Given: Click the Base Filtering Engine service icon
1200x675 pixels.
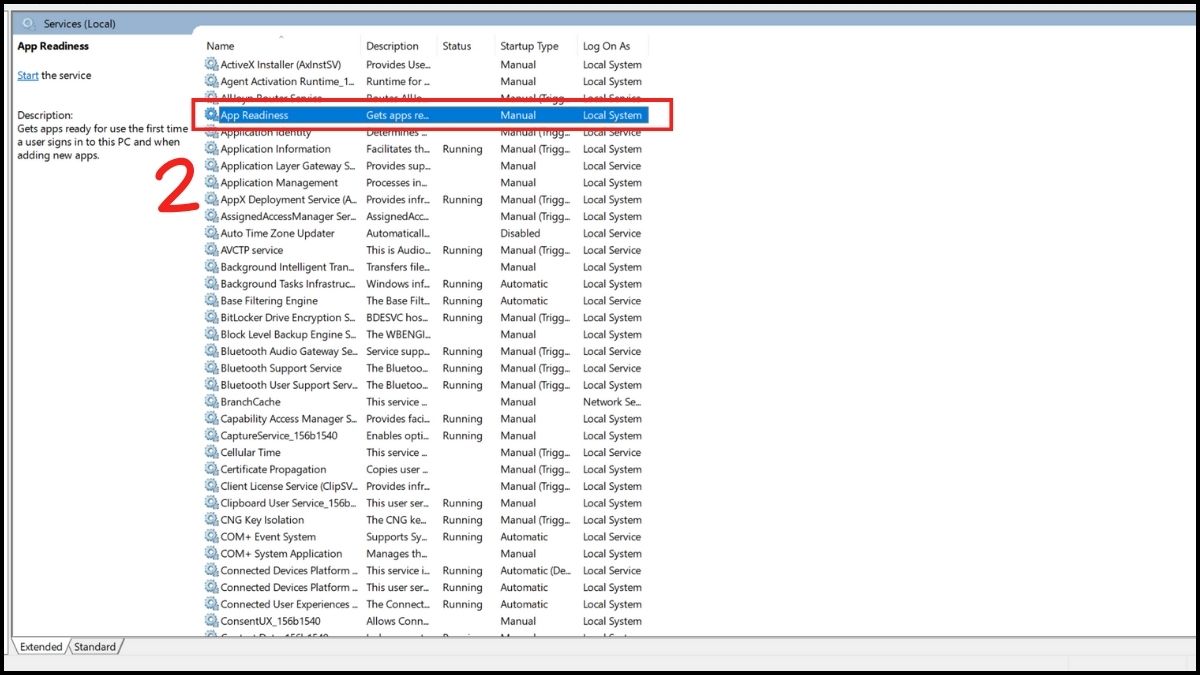Looking at the screenshot, I should click(210, 300).
